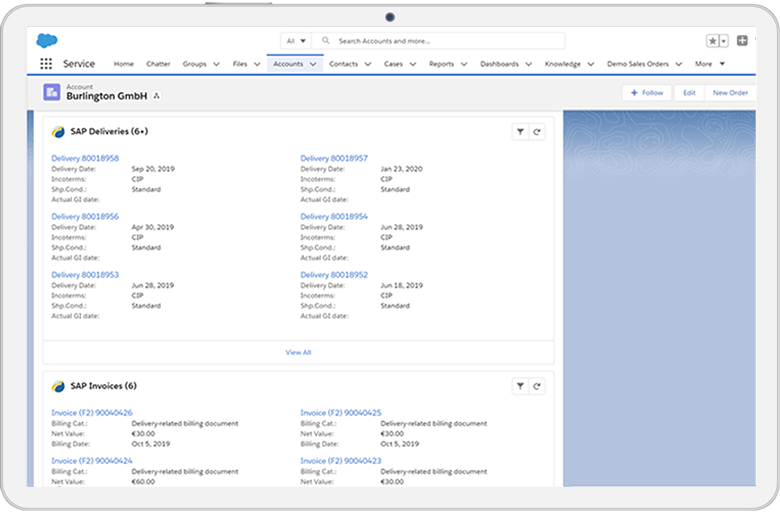The height and width of the screenshot is (513, 780).
Task: Open the Cases tab
Action: [393, 64]
